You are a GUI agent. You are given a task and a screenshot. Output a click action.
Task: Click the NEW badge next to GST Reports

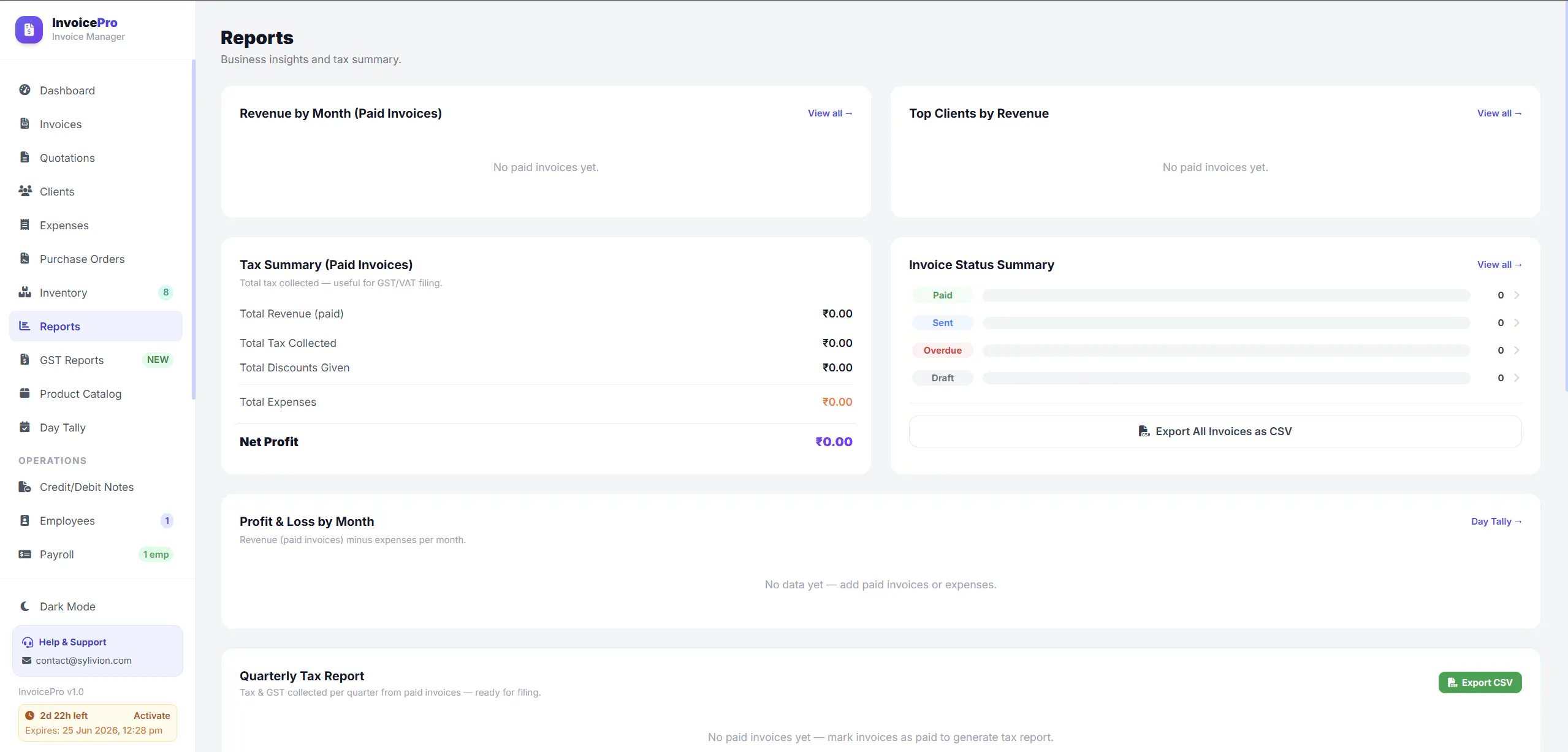[x=158, y=360]
